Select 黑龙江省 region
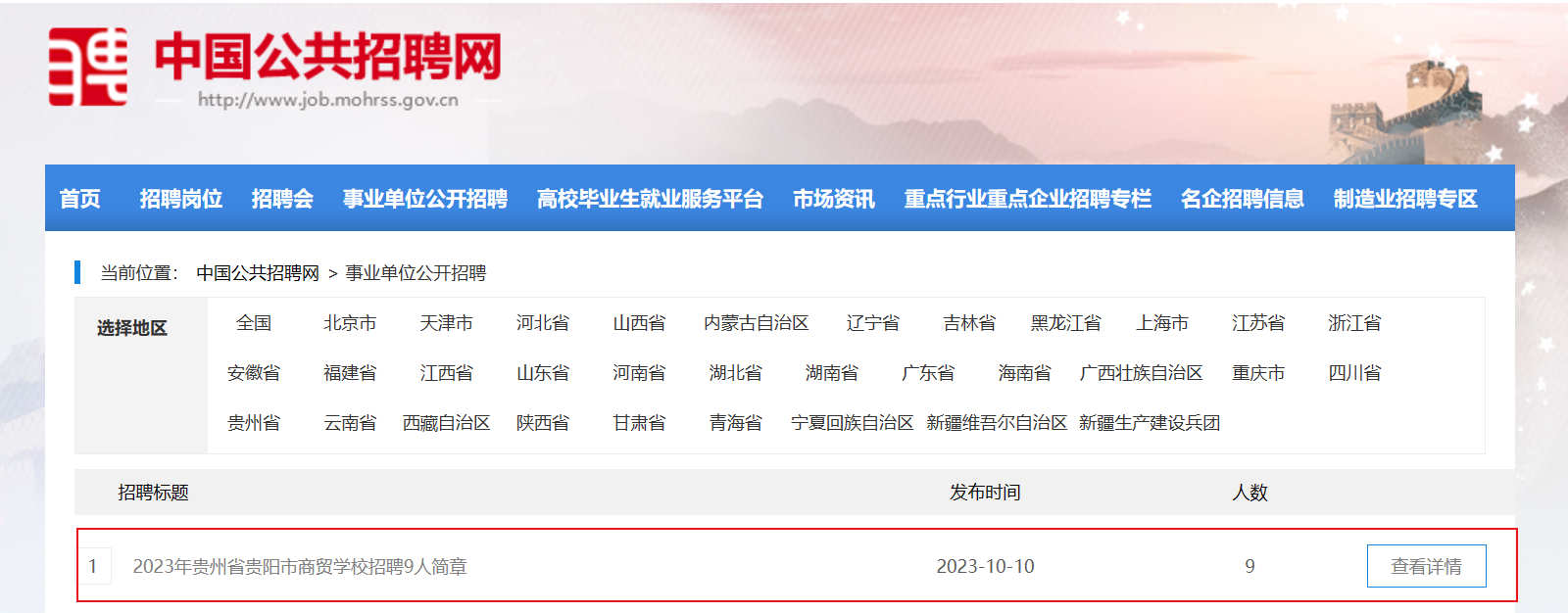The height and width of the screenshot is (613, 1568). 1065,323
